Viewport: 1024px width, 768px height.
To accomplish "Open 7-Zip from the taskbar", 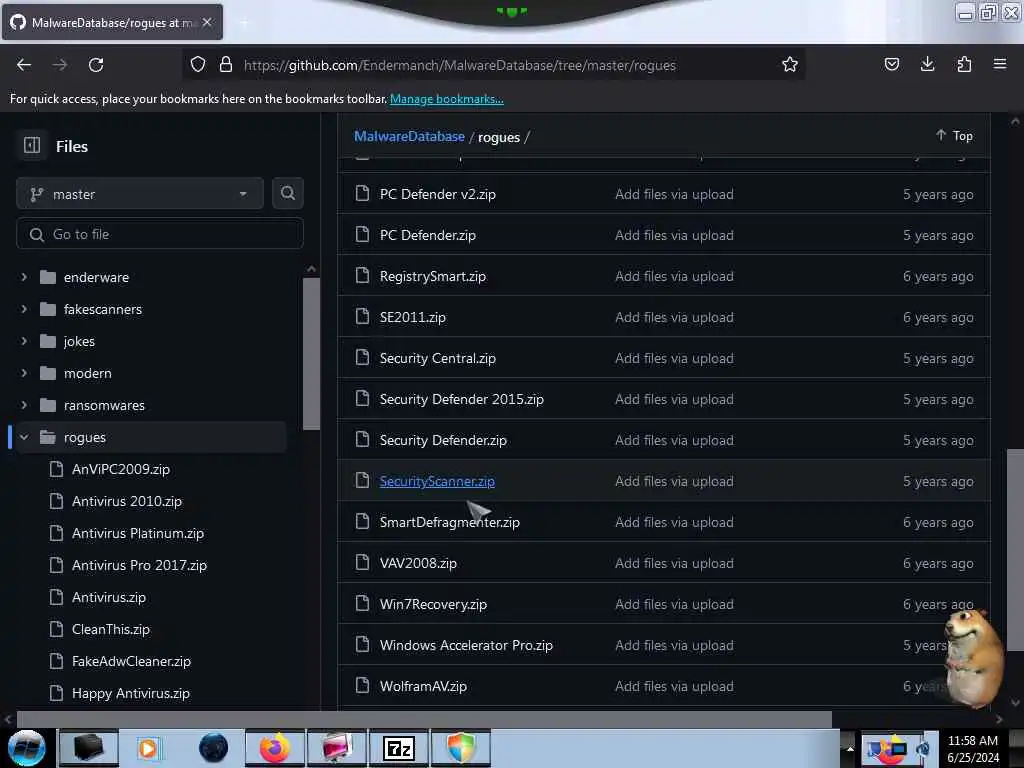I will point(398,748).
